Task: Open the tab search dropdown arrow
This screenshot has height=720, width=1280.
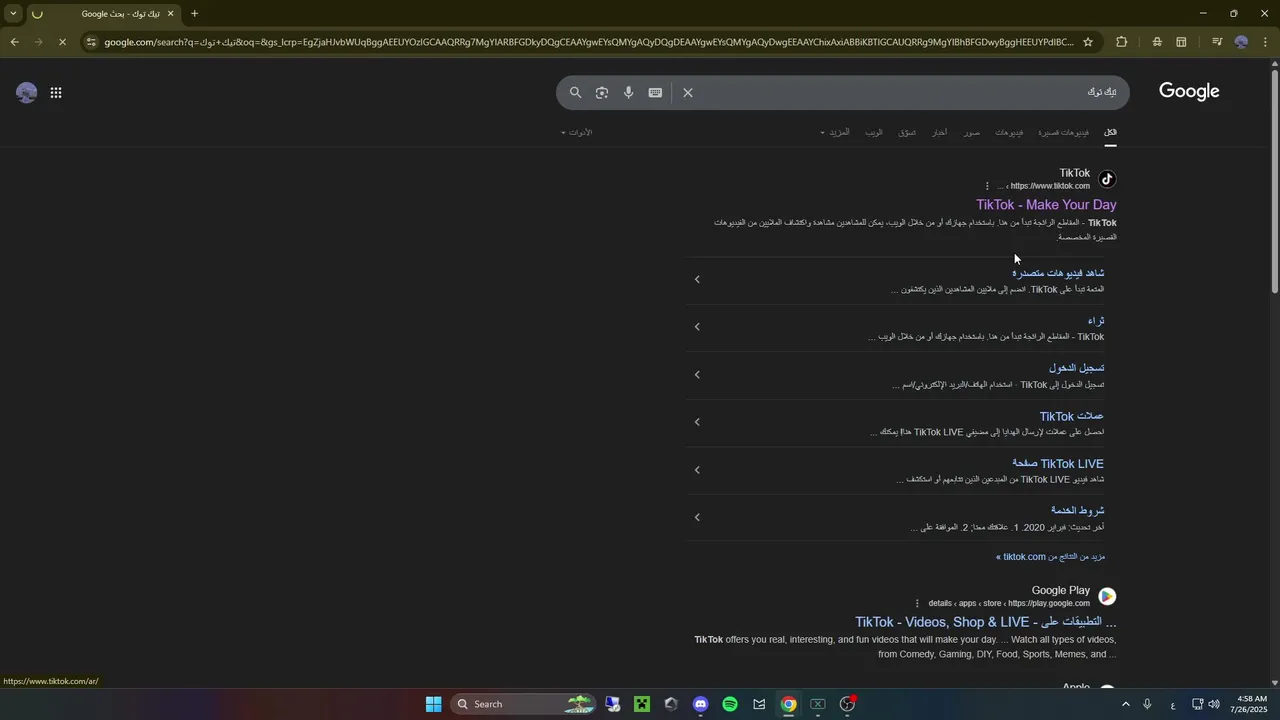Action: point(13,14)
